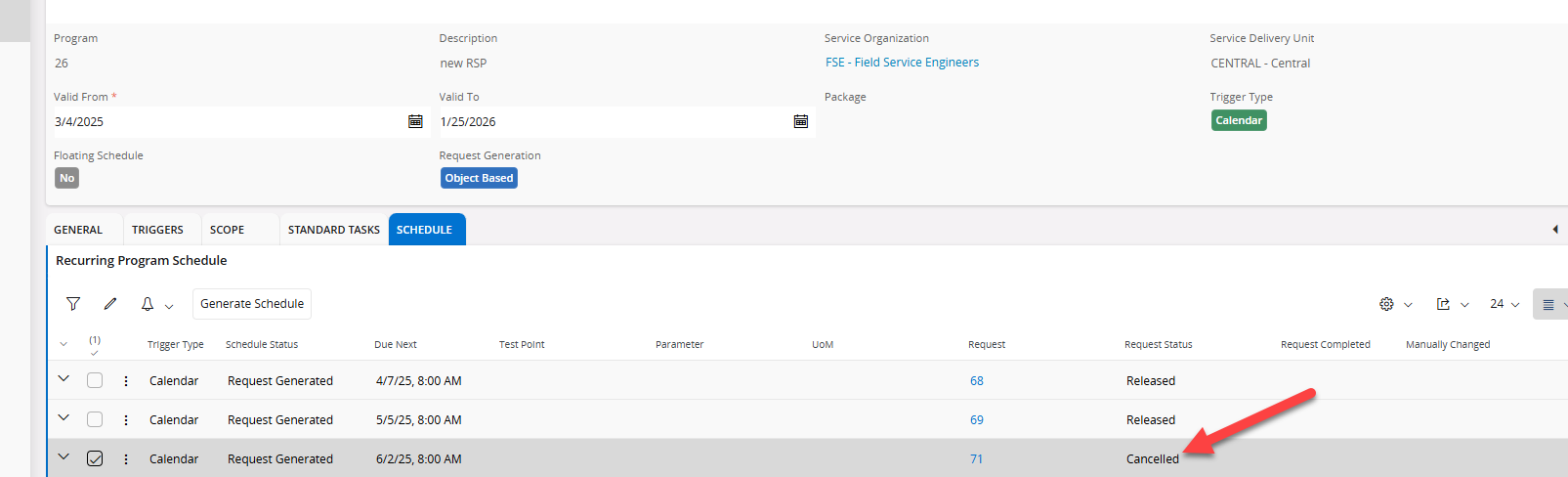Expand the 6/2/25 schedule row chevron
The height and width of the screenshot is (477, 1568).
coord(64,456)
